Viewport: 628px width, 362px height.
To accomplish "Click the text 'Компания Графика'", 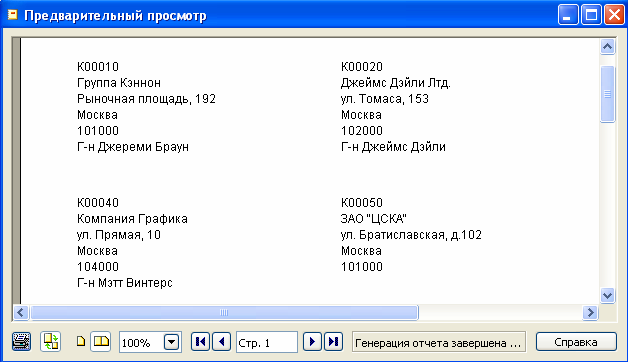I will click(x=132, y=219).
